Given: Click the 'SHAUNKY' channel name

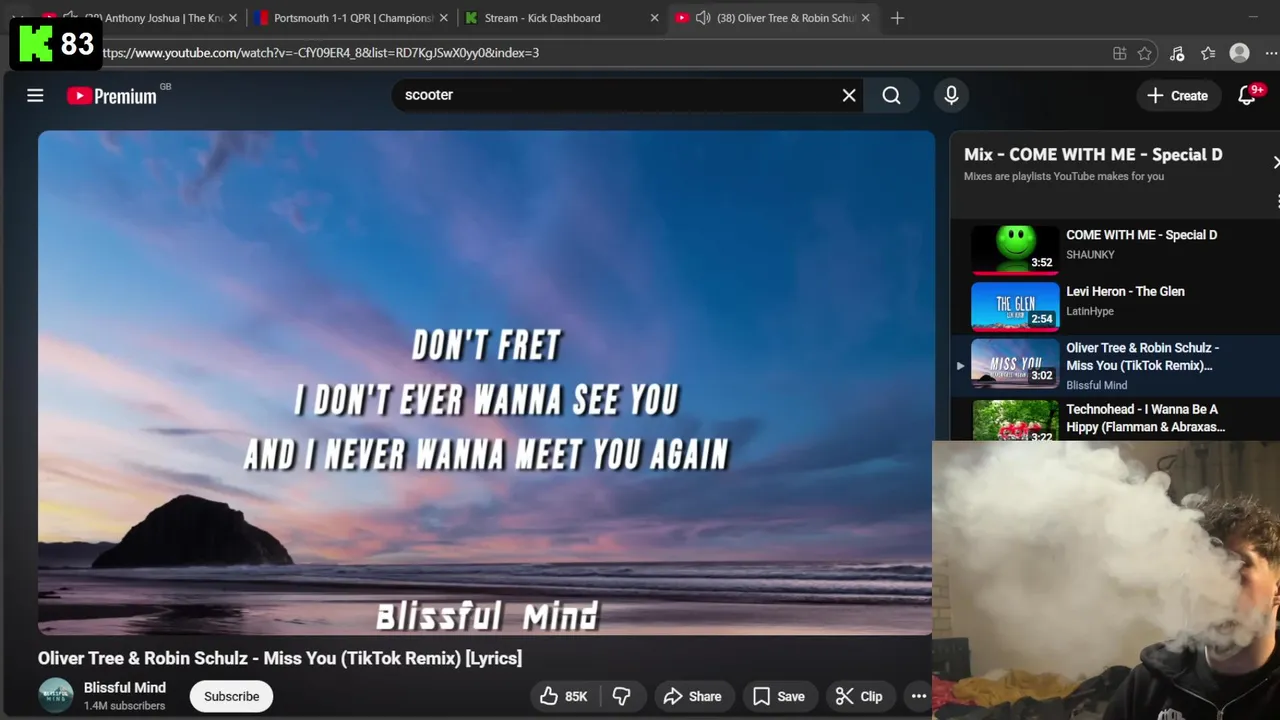Looking at the screenshot, I should click(x=1090, y=255).
